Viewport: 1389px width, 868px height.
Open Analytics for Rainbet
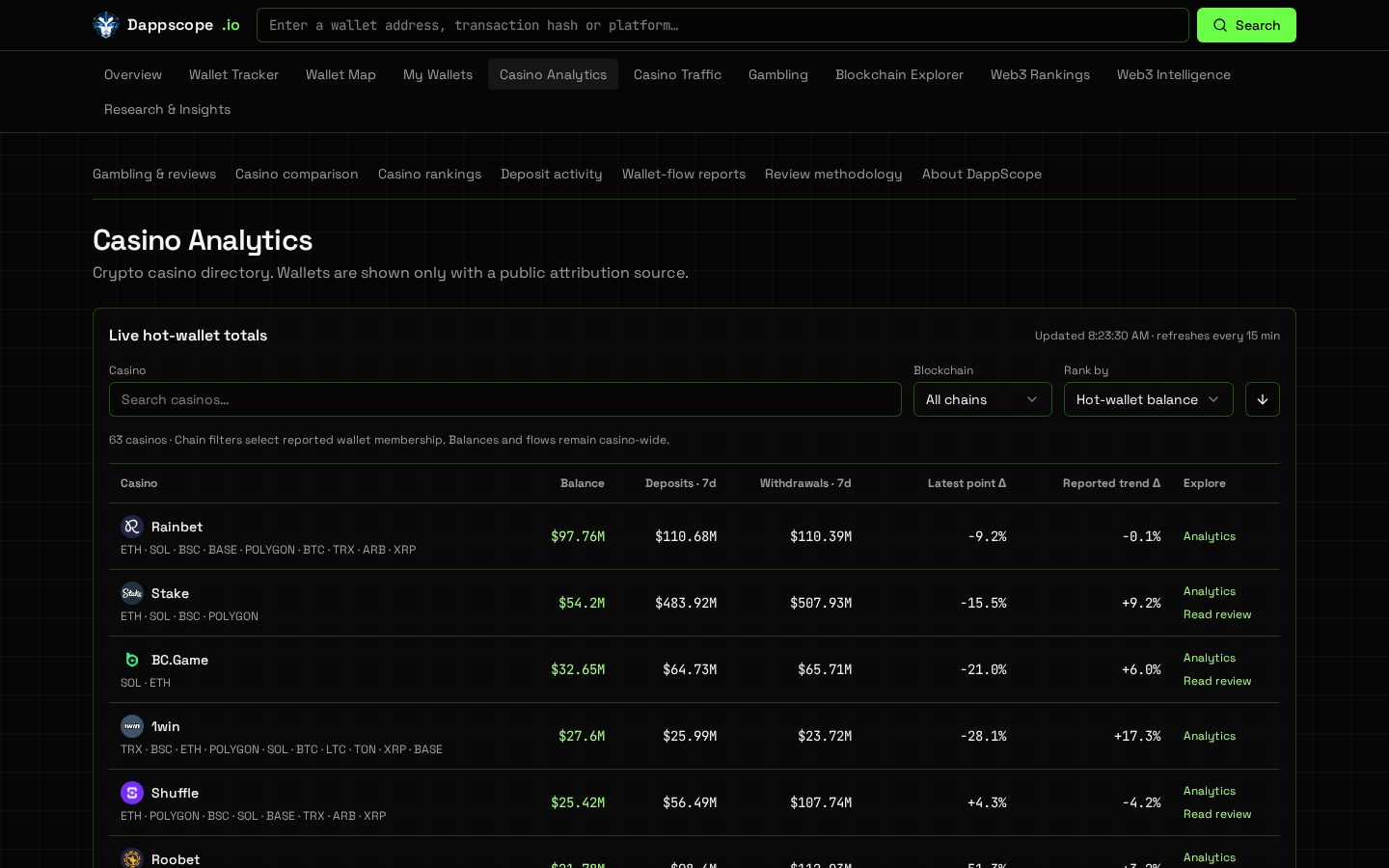pos(1210,536)
